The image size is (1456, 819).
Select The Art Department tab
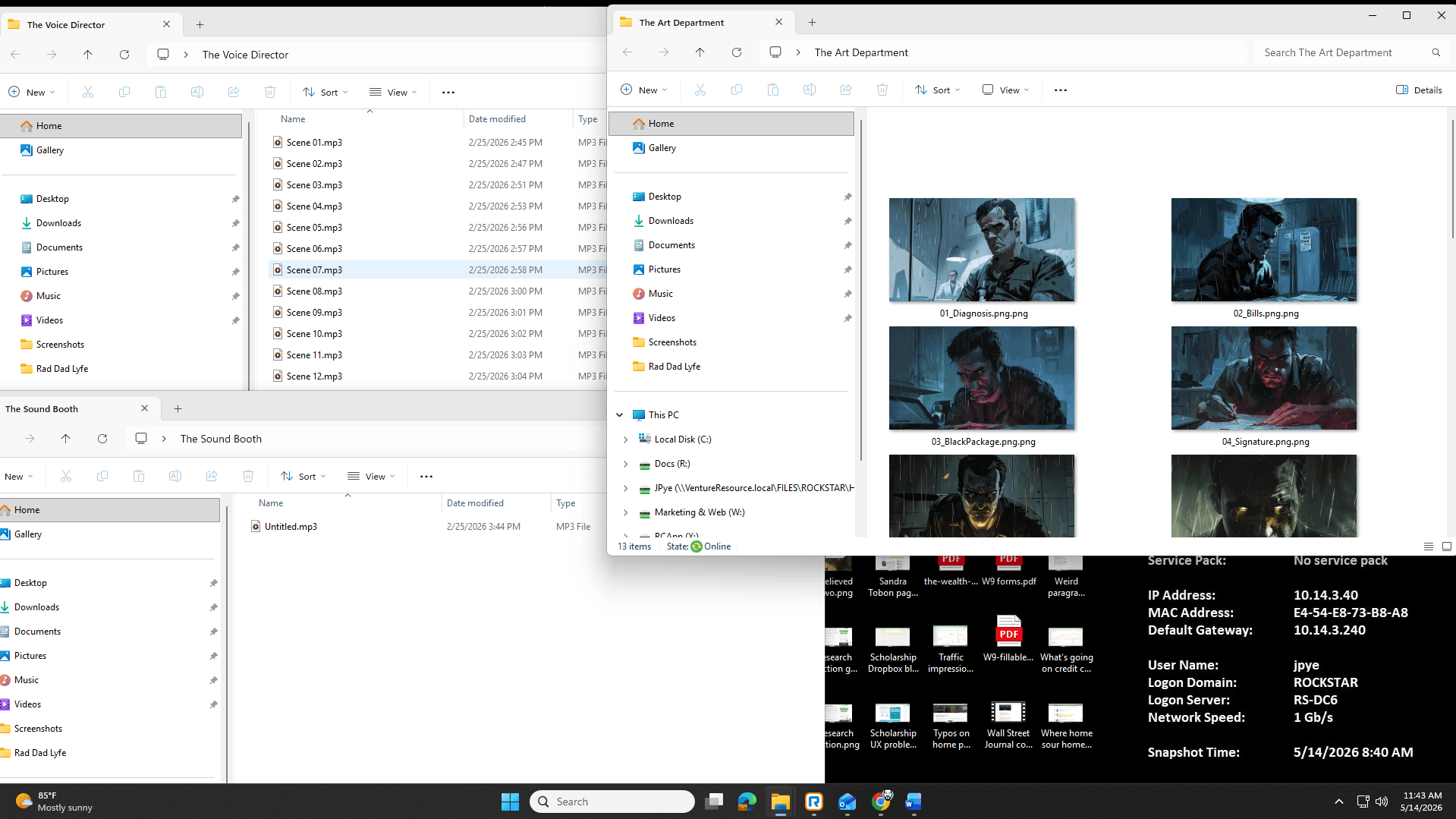[x=702, y=23]
